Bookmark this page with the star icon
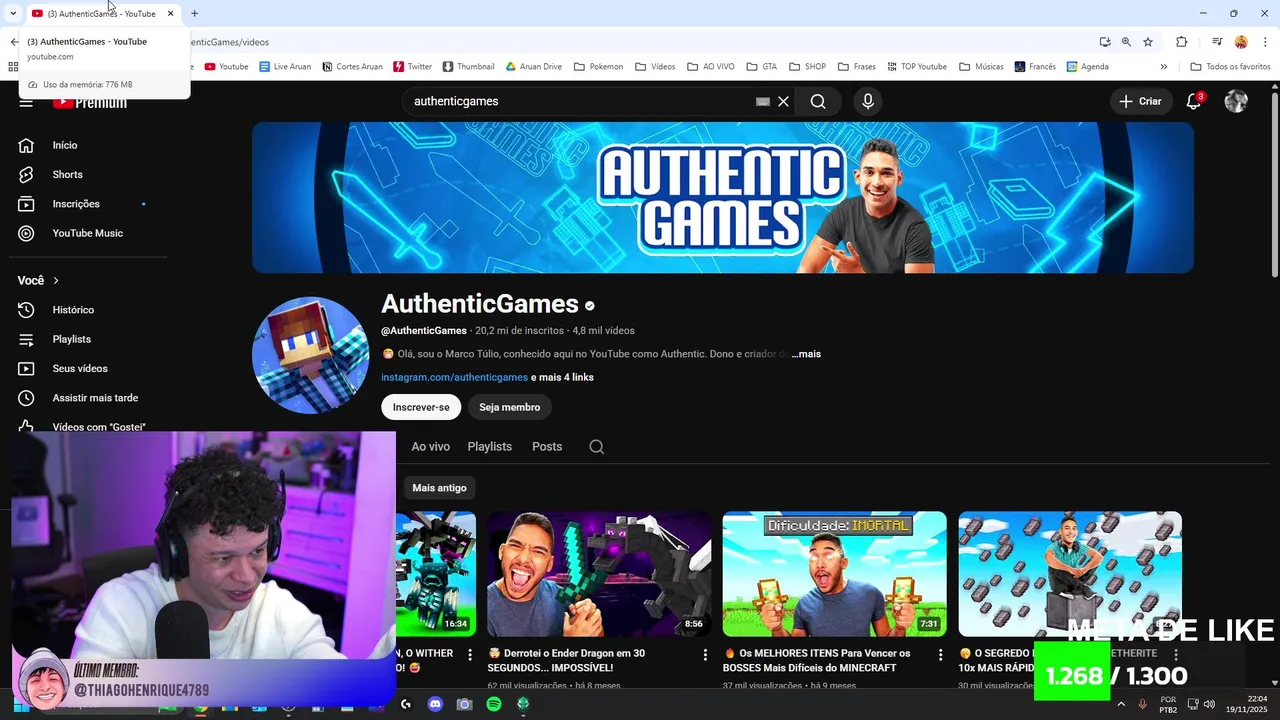 click(1148, 42)
